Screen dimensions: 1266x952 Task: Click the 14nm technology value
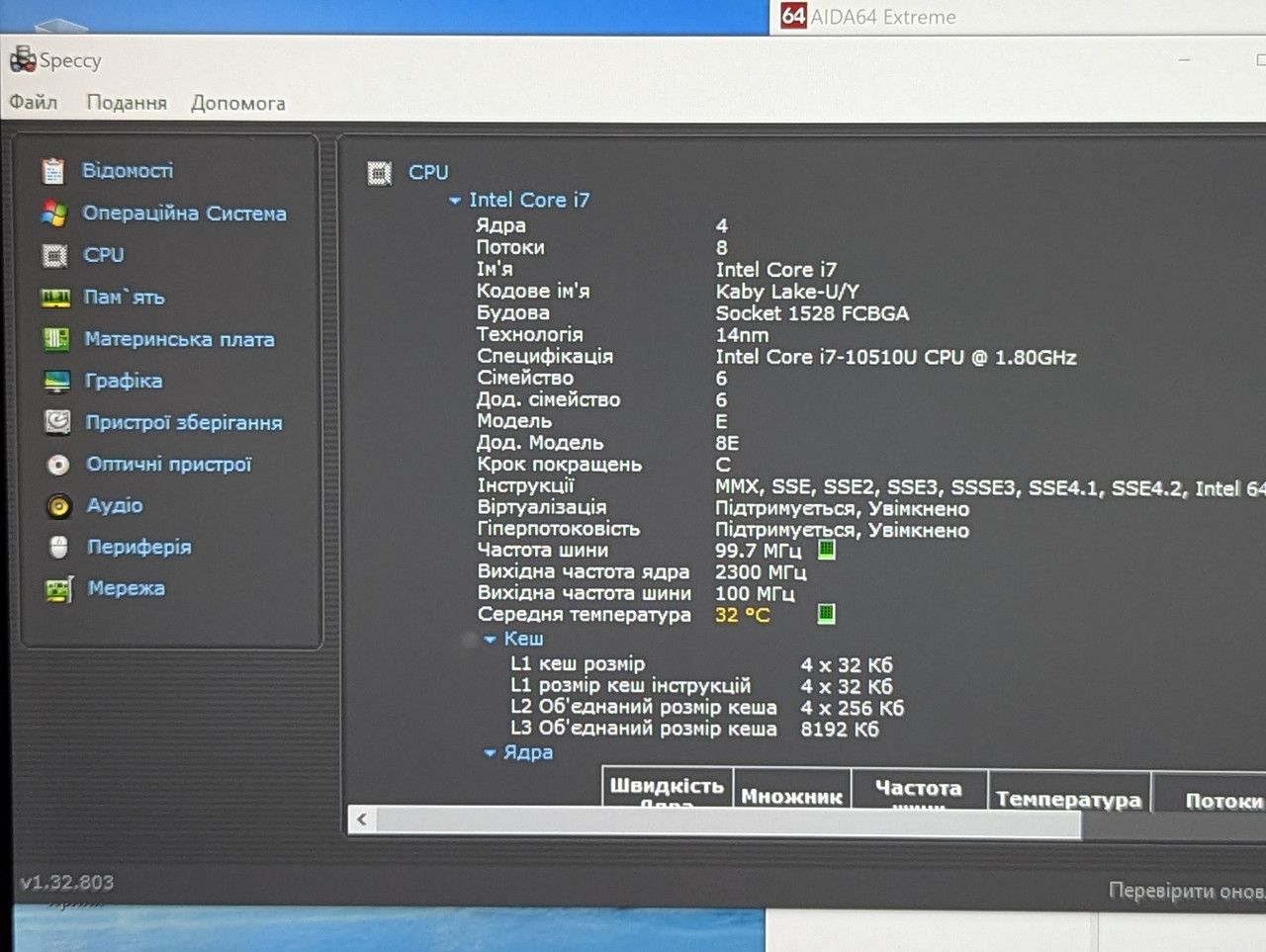(742, 335)
